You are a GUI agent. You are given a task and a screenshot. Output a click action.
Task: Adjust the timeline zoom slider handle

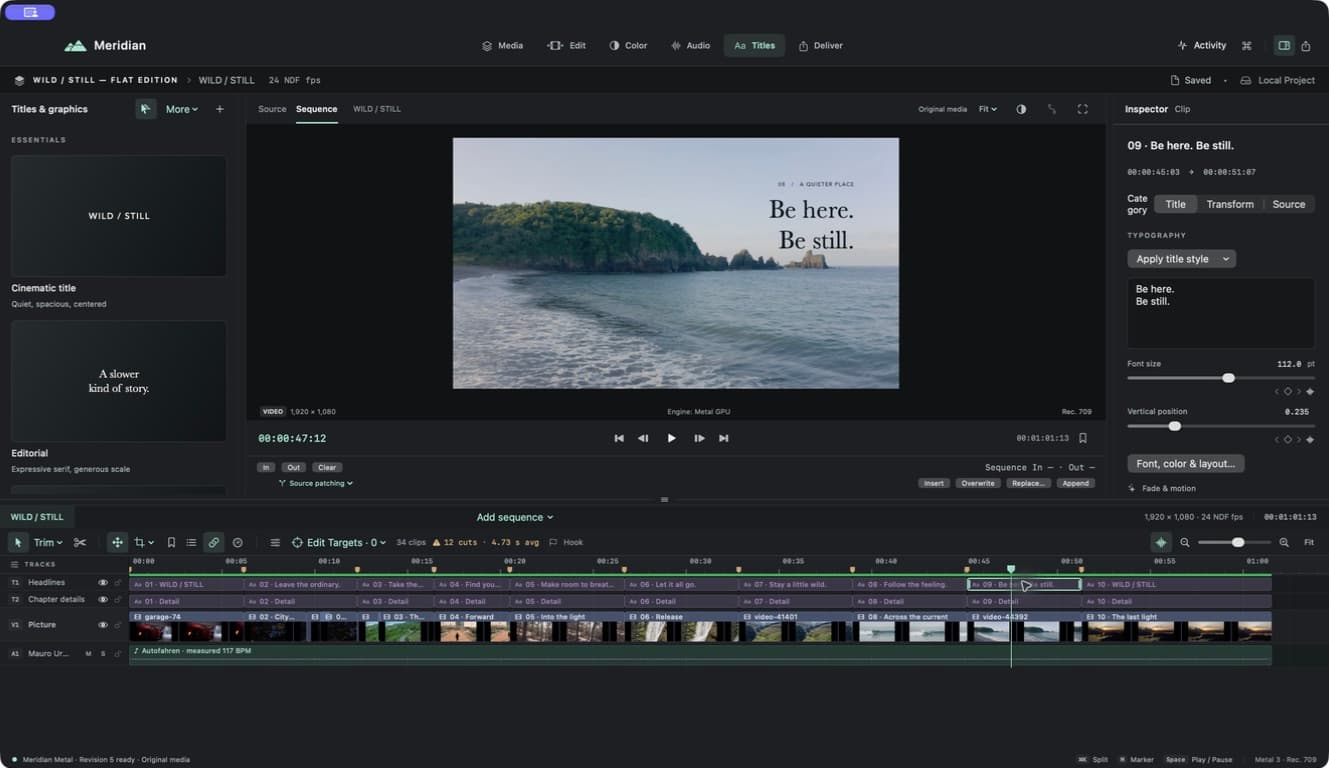point(1238,542)
